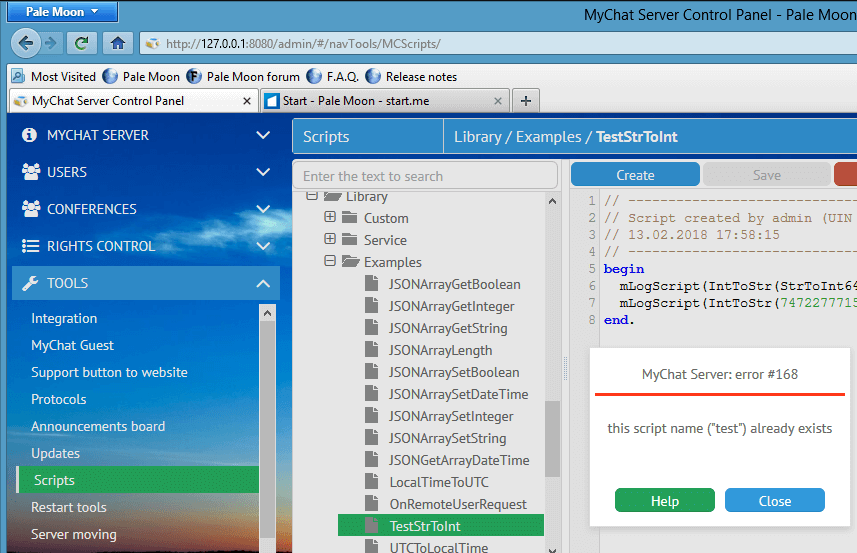Viewport: 857px width, 553px height.
Task: Click the MYCHAT SERVER info icon
Action: 30,135
